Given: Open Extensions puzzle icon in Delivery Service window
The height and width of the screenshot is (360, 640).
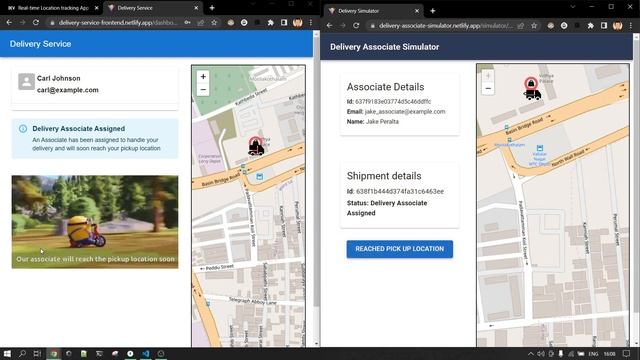Looking at the screenshot, I should (x=270, y=23).
